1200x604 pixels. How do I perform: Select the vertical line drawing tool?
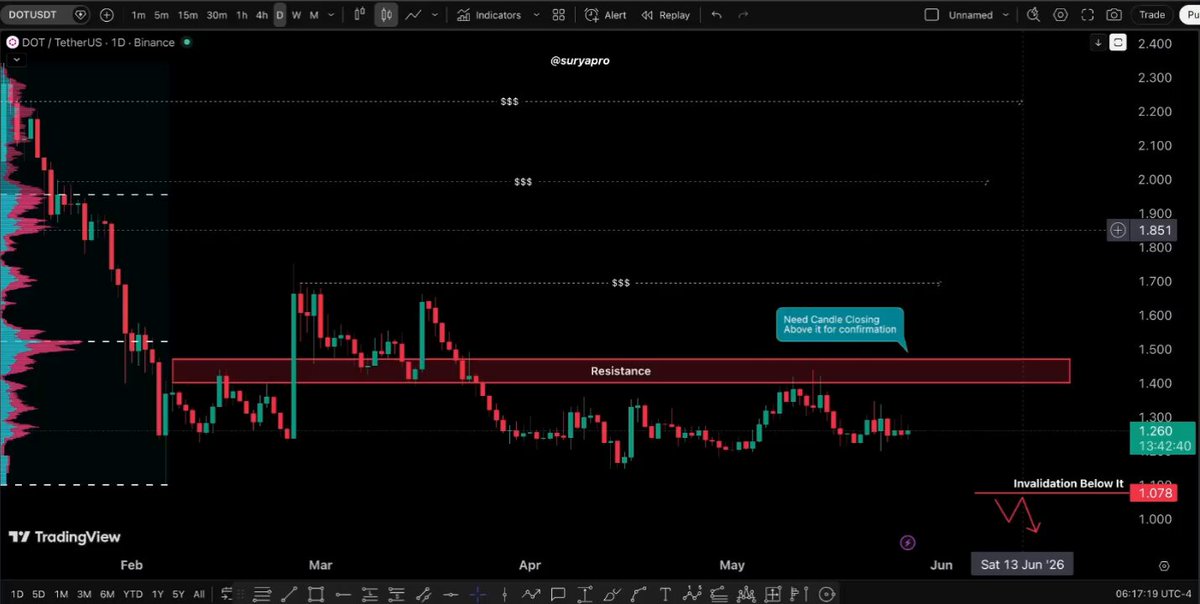tap(504, 593)
